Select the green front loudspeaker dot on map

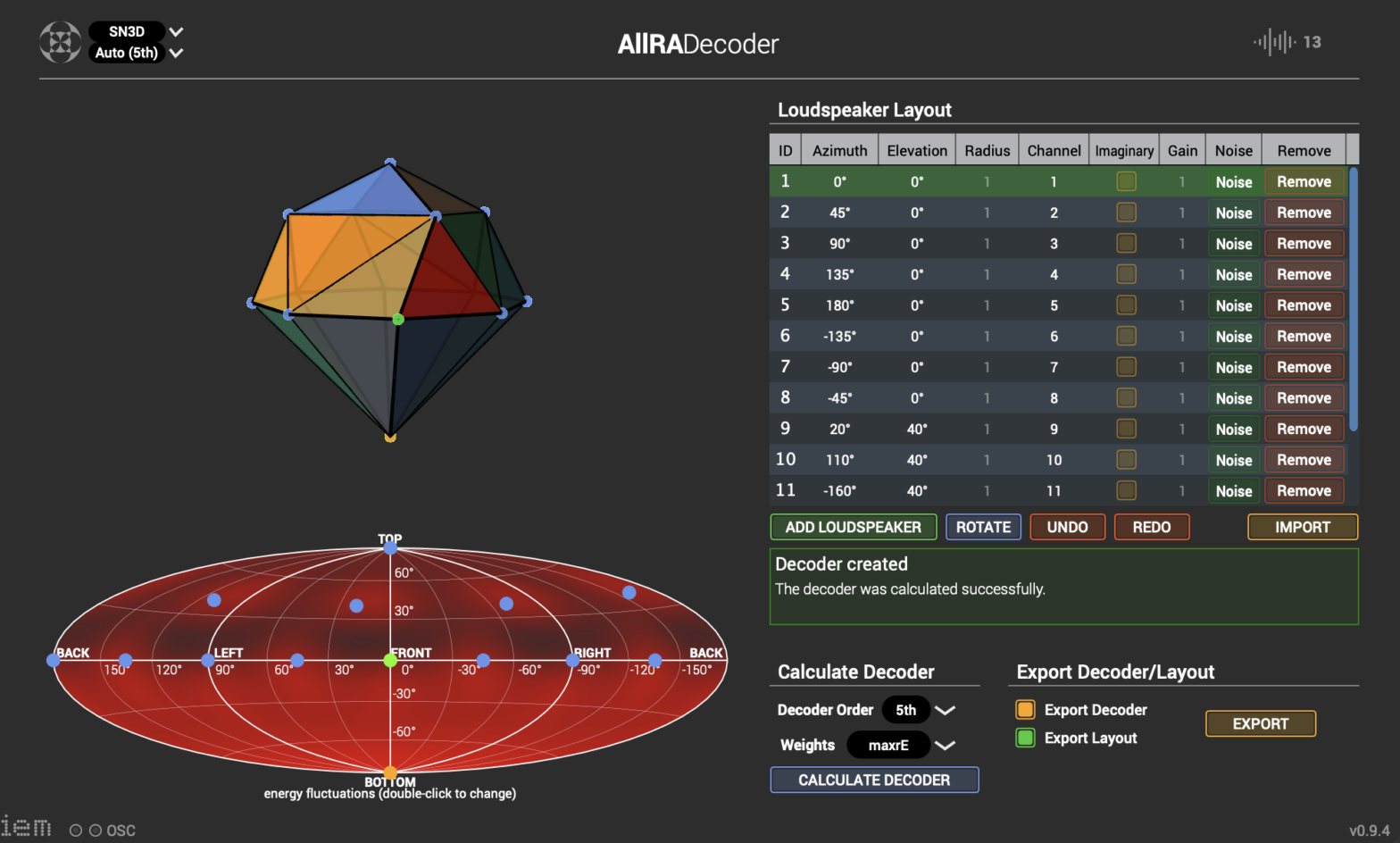tap(390, 660)
